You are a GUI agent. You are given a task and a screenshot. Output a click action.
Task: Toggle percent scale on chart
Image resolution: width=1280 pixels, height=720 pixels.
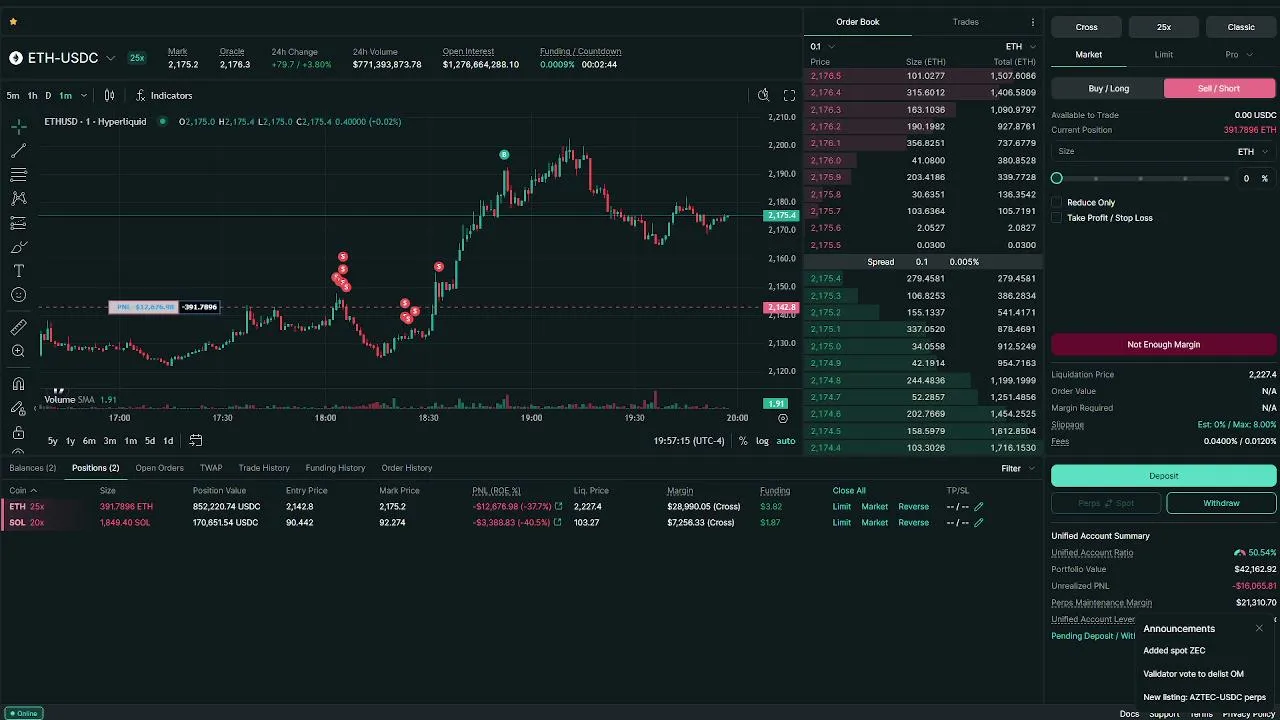743,441
